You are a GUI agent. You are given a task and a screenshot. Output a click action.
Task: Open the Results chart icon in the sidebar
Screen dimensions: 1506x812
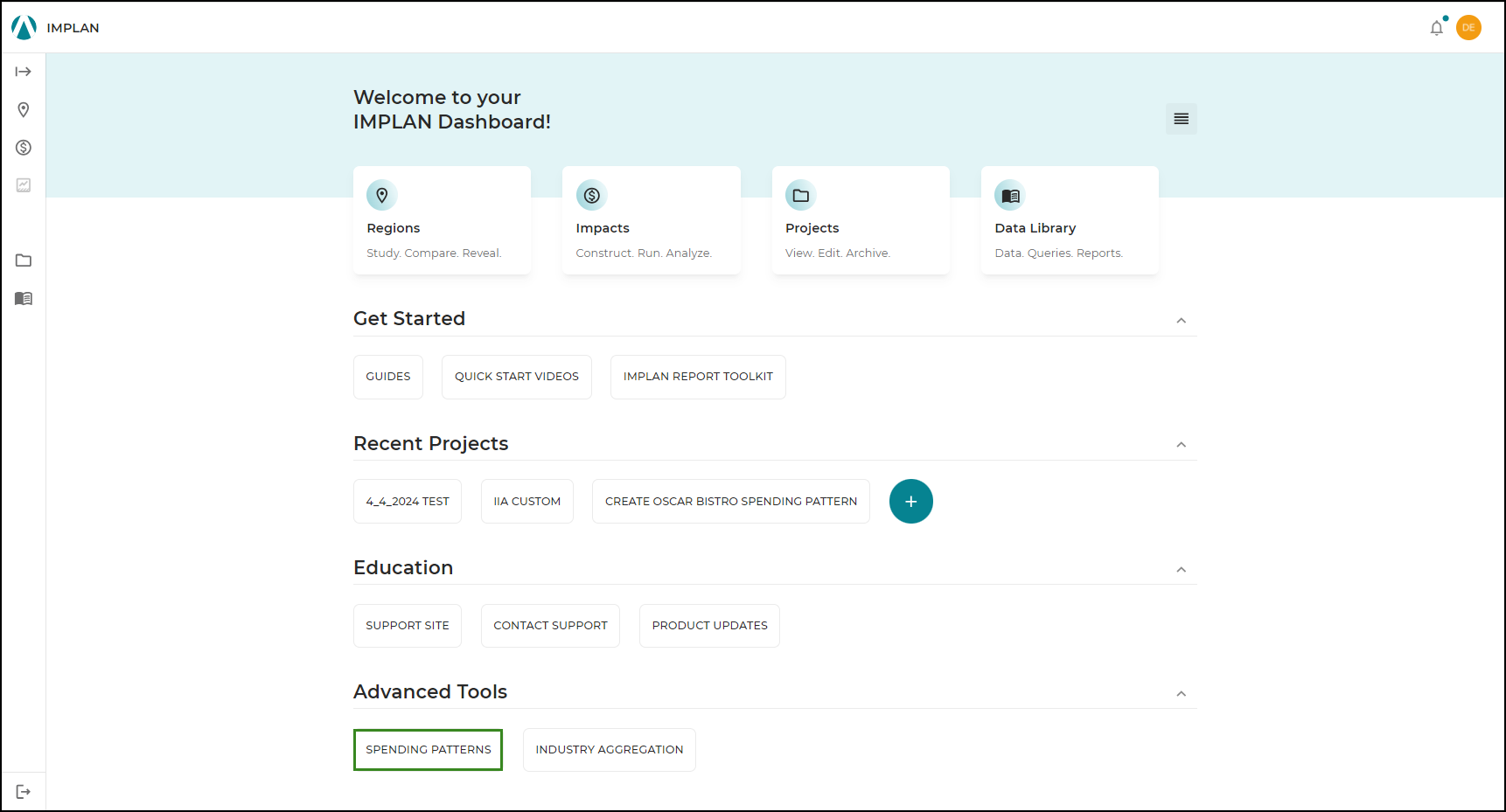23,184
